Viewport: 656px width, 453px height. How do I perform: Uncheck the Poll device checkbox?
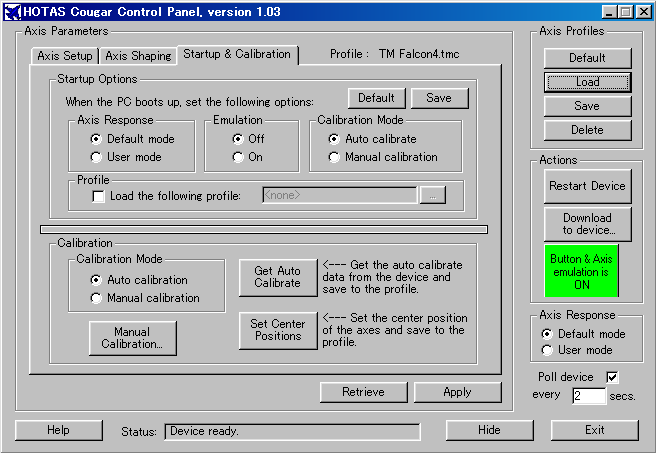pyautogui.click(x=612, y=377)
